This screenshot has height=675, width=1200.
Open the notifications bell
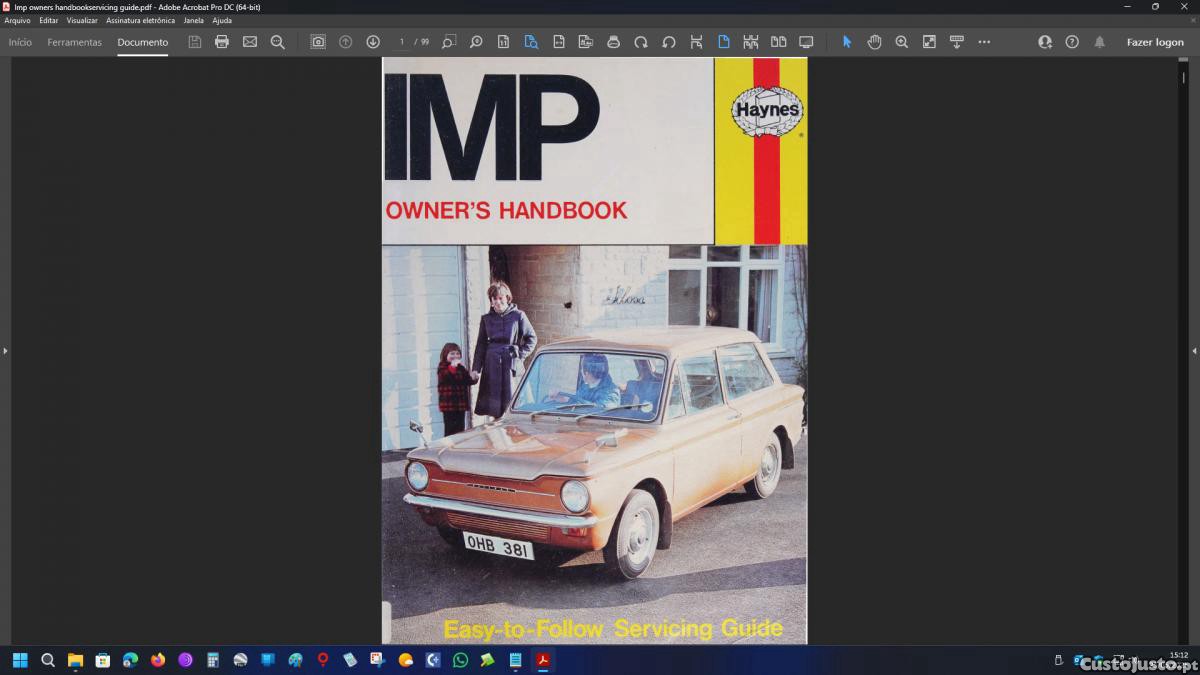[x=1100, y=42]
